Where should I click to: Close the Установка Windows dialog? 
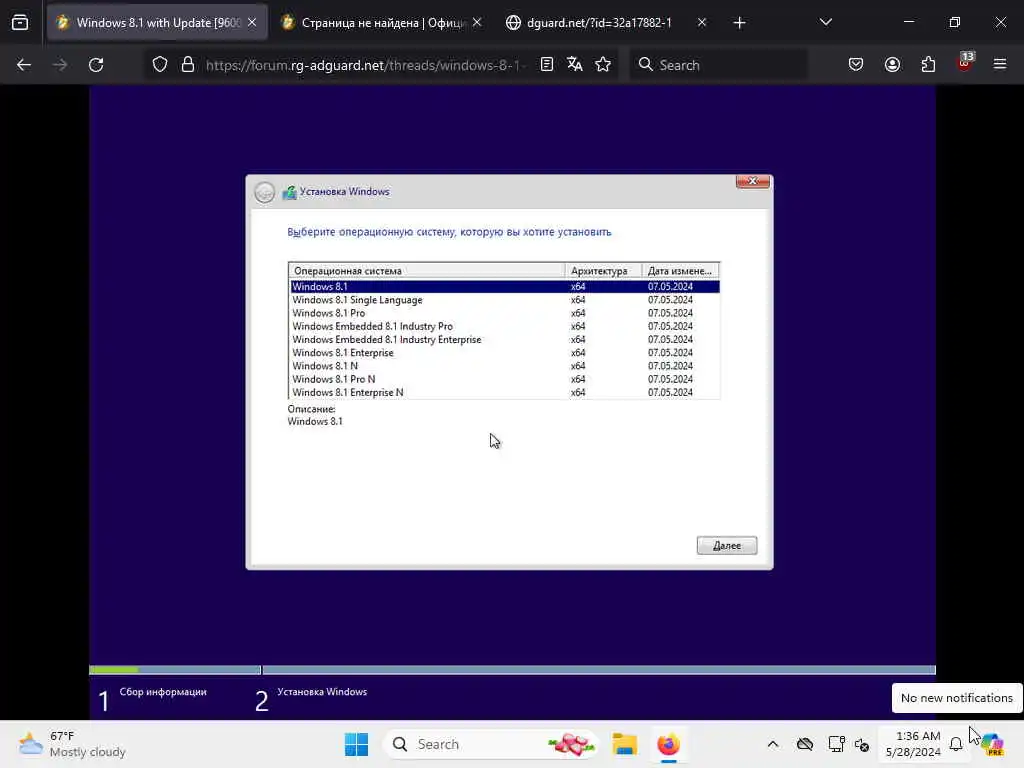coord(752,182)
